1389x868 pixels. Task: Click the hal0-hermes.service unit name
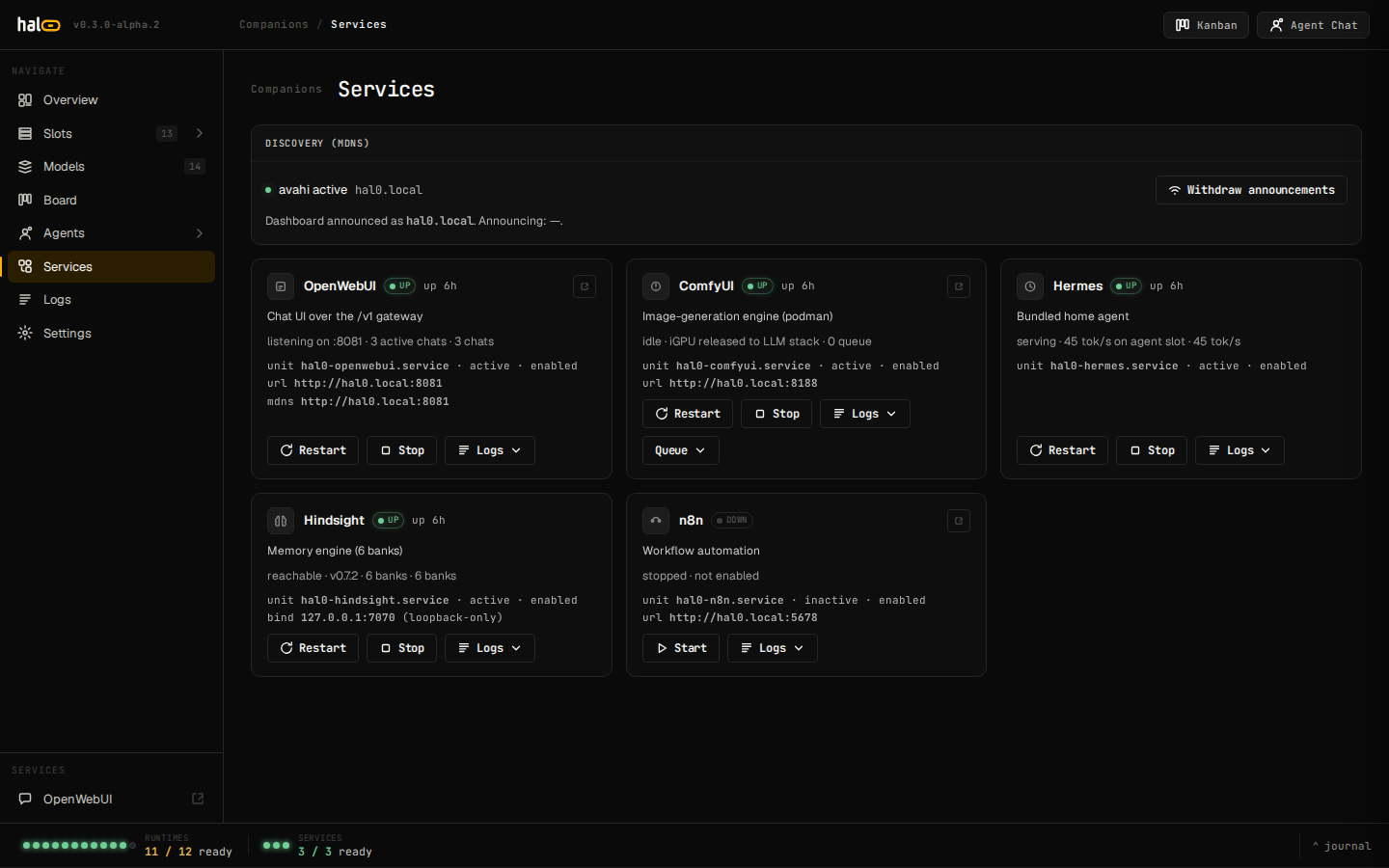tap(1114, 366)
